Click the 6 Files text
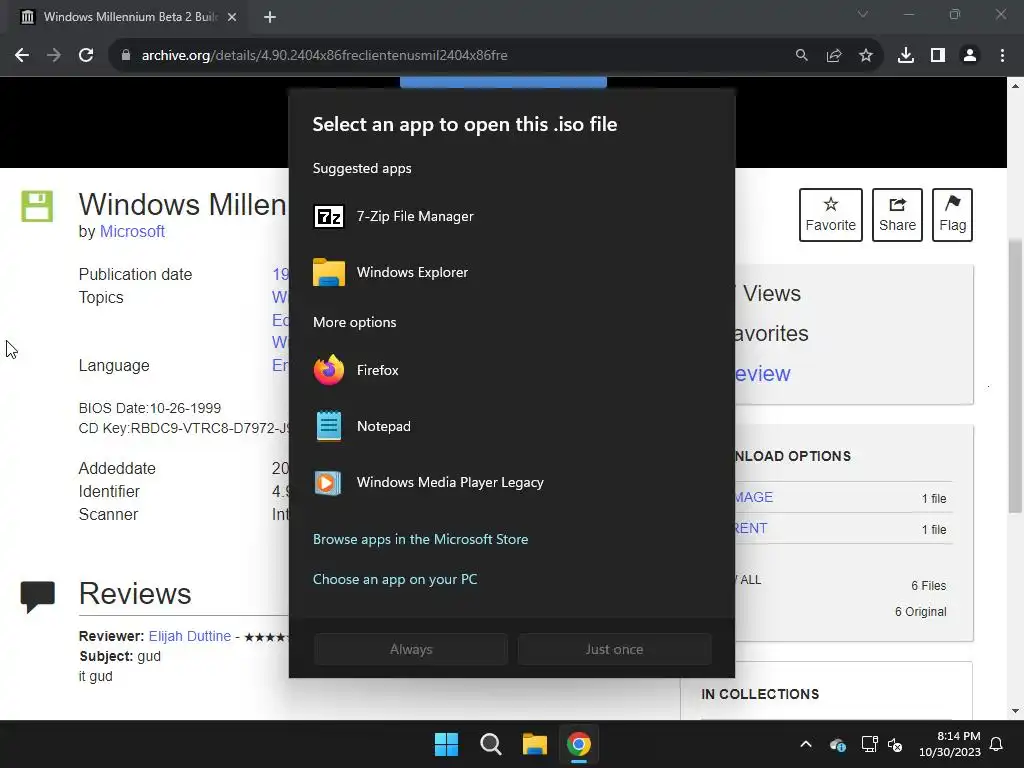This screenshot has width=1024, height=768. tap(929, 586)
